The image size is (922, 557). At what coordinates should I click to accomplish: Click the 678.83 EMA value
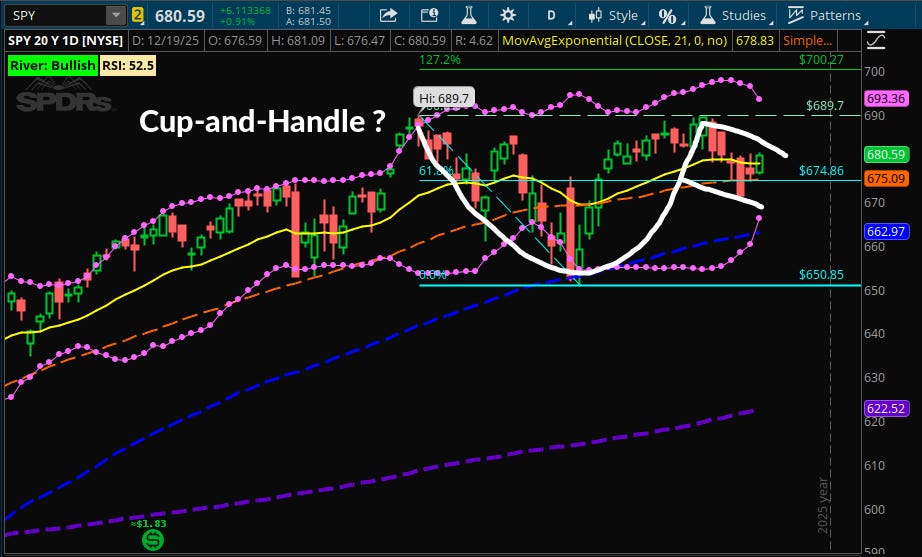coord(755,41)
